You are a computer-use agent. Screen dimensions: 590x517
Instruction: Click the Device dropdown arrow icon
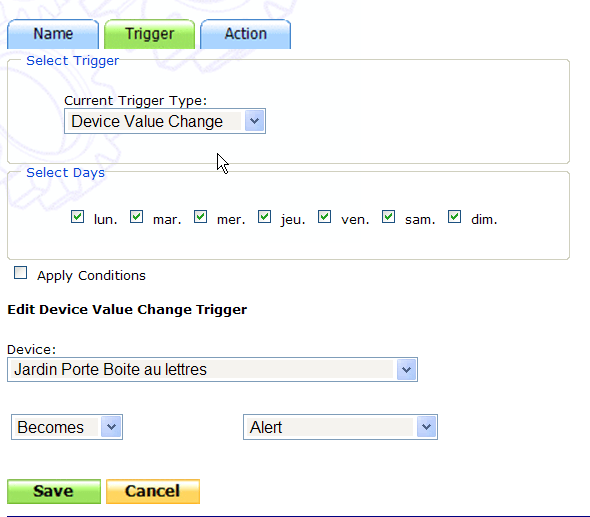[406, 370]
